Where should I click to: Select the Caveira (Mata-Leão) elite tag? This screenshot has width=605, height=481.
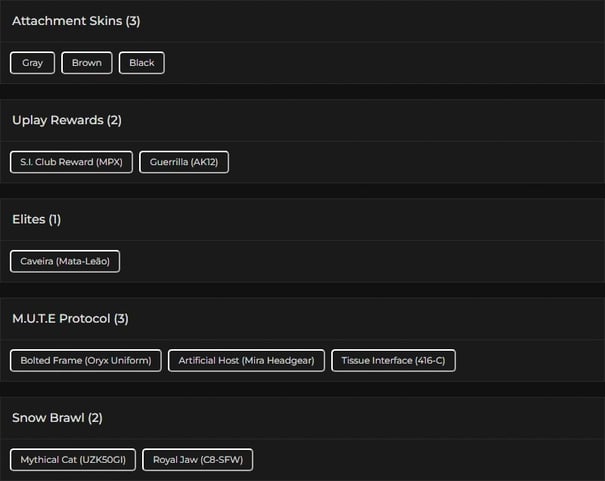(65, 261)
